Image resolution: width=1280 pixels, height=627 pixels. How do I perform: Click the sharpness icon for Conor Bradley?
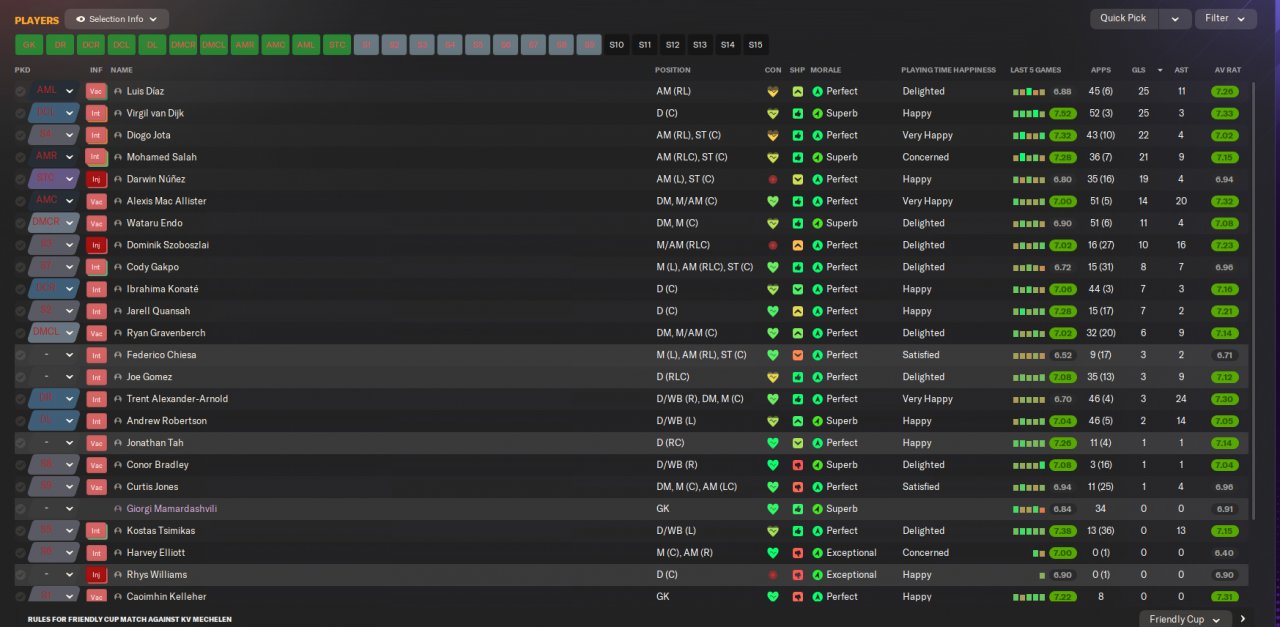point(798,465)
